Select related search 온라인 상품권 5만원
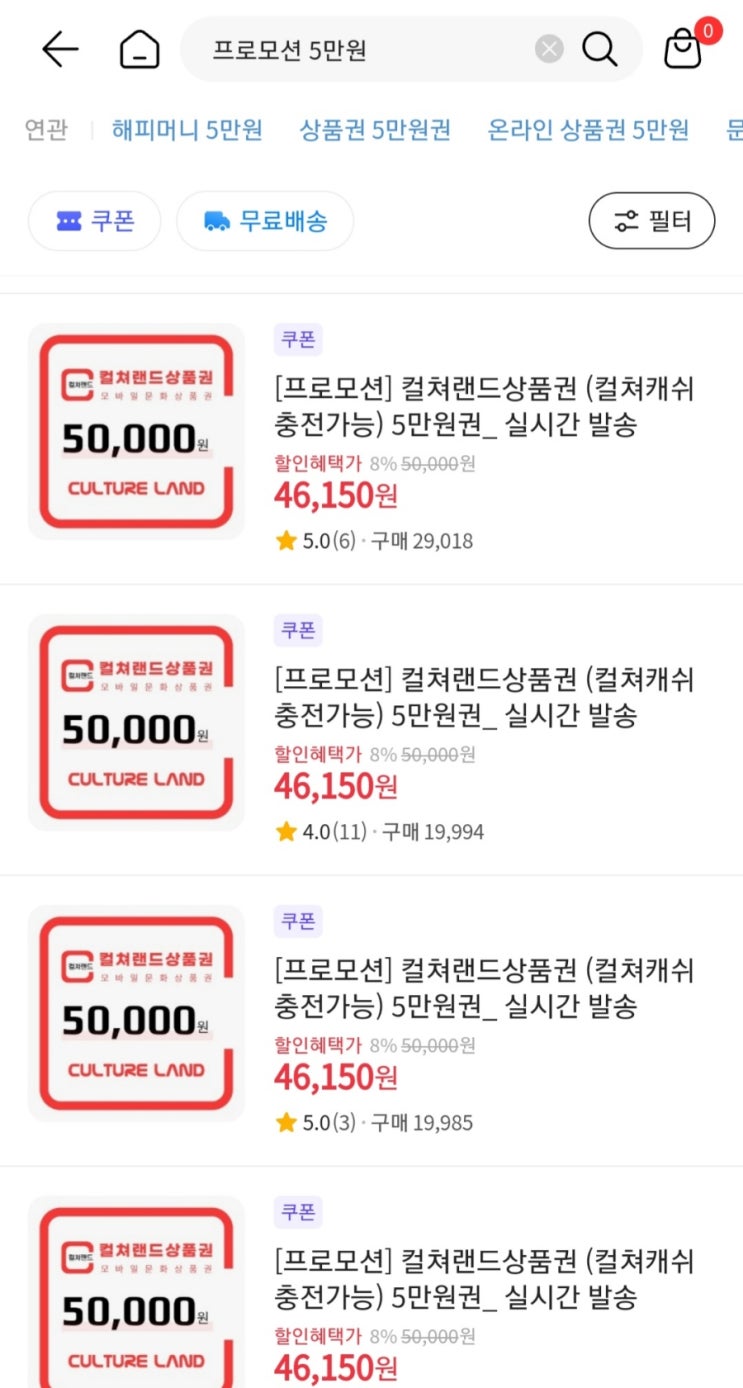The height and width of the screenshot is (1388, 743). (588, 130)
